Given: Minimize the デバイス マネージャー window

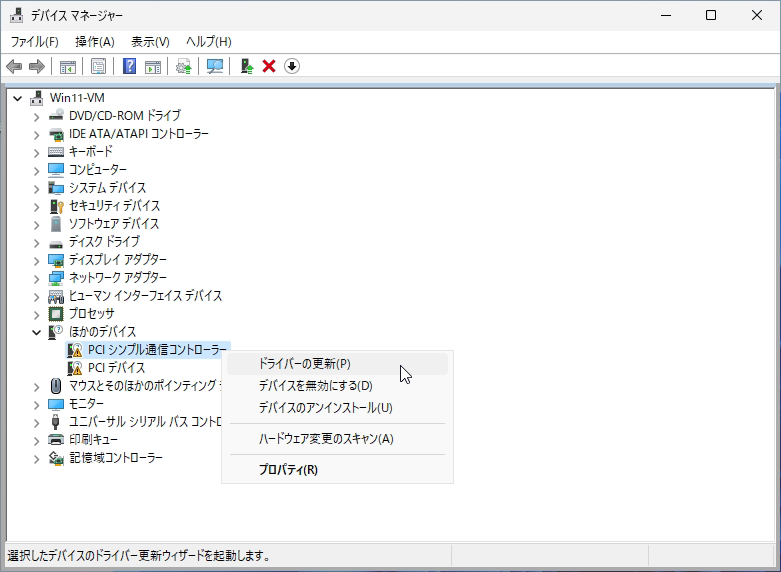Looking at the screenshot, I should point(666,15).
